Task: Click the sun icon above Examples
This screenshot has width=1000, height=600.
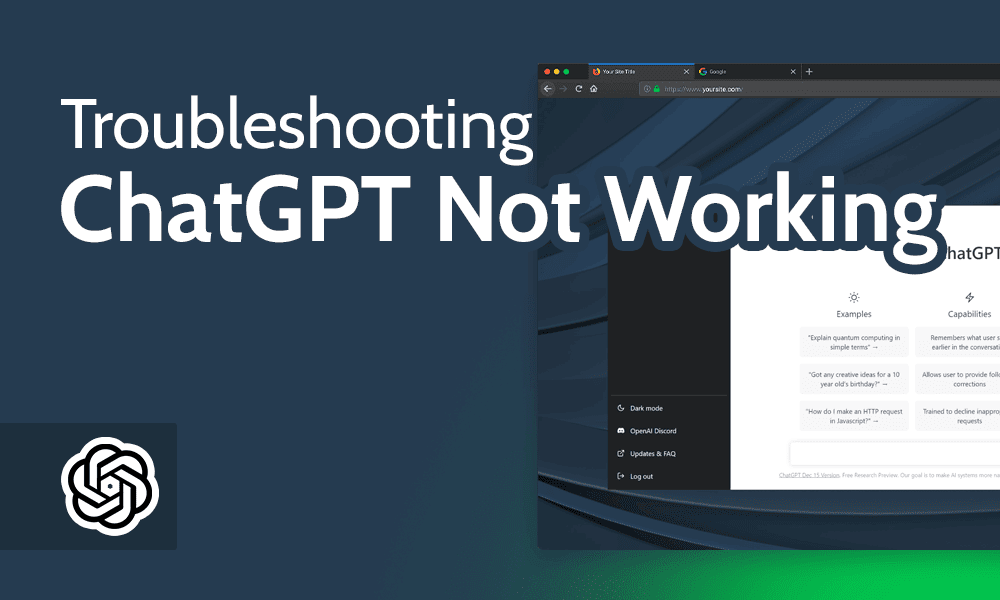Action: pyautogui.click(x=853, y=297)
